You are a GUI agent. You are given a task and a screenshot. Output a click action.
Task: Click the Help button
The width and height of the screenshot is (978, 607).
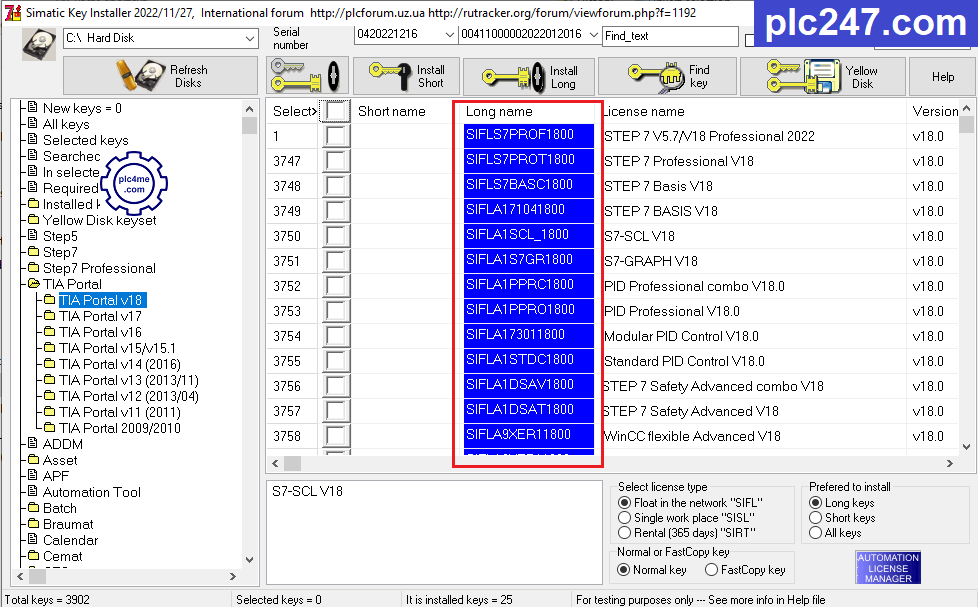tap(943, 77)
